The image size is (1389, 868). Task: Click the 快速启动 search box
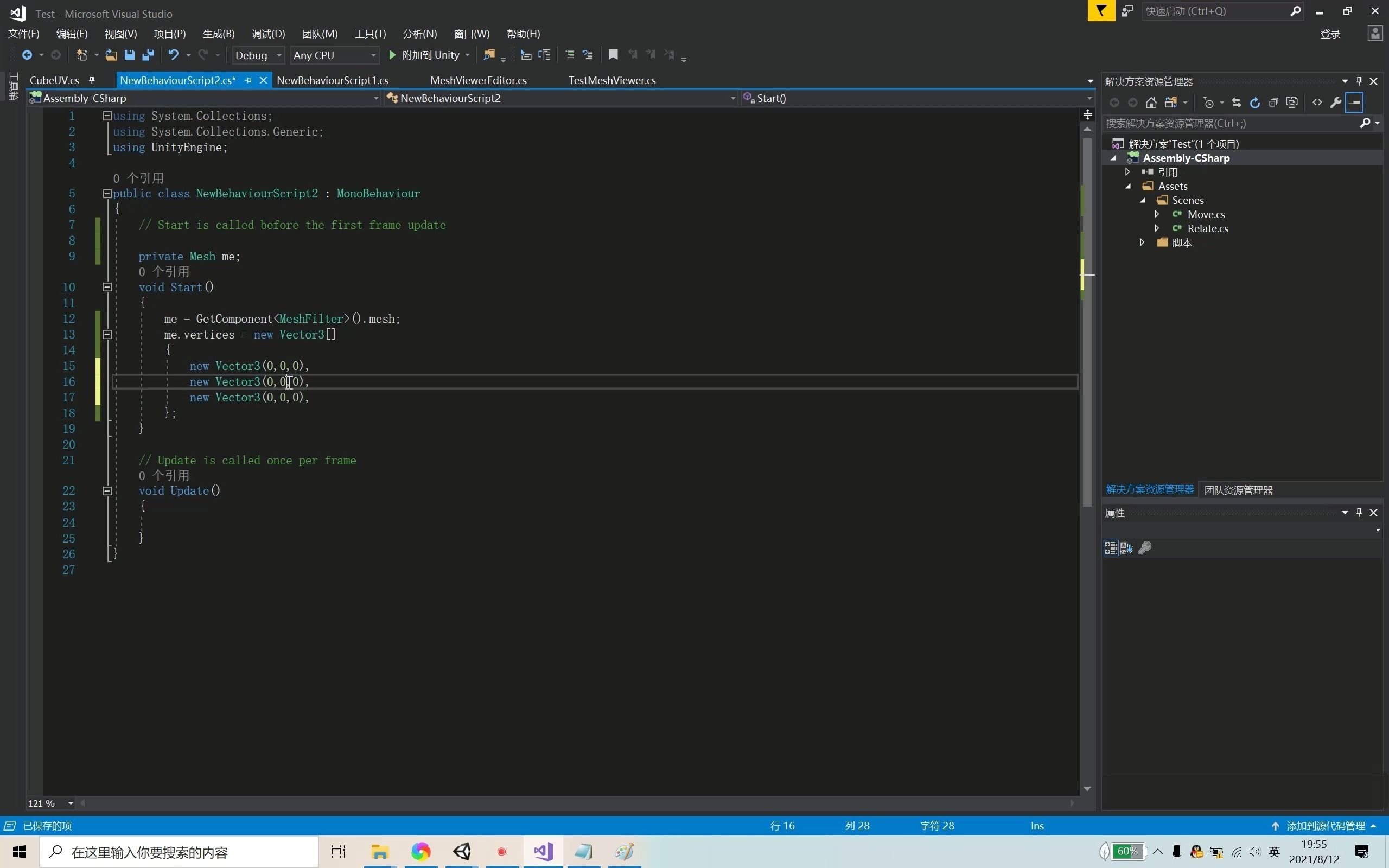click(1222, 11)
